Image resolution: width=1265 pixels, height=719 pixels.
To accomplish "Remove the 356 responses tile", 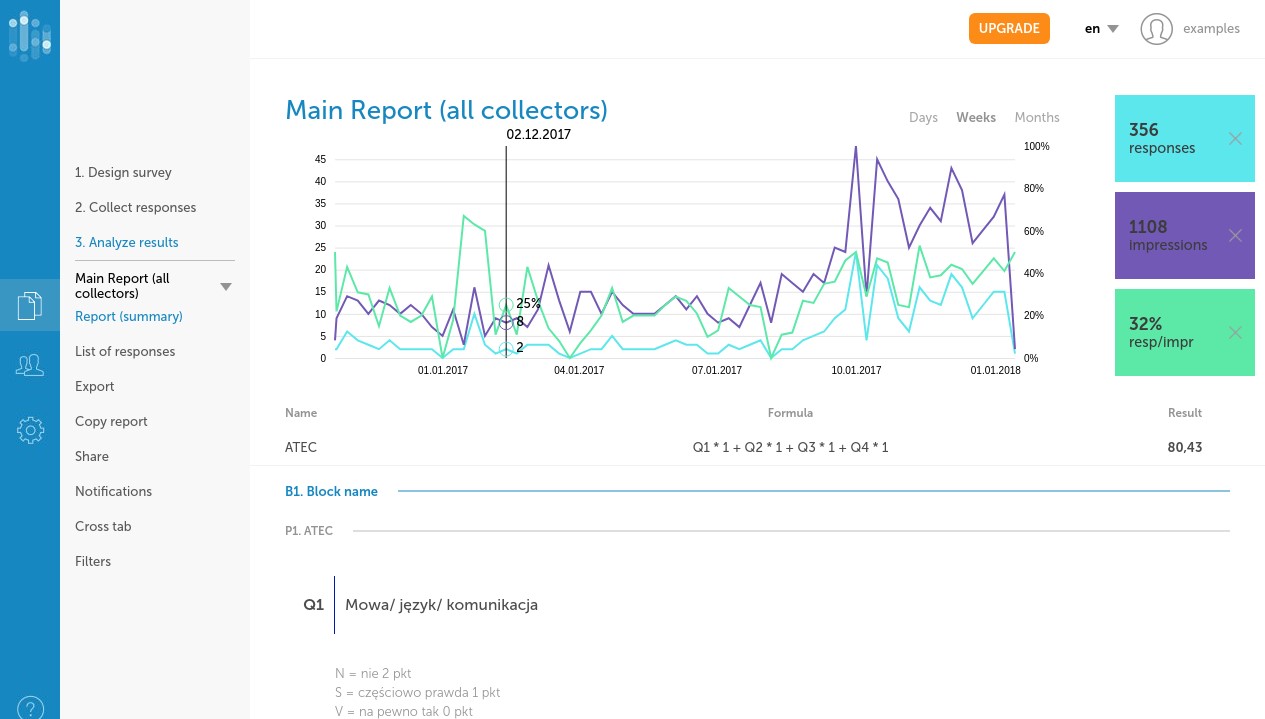I will pos(1235,139).
